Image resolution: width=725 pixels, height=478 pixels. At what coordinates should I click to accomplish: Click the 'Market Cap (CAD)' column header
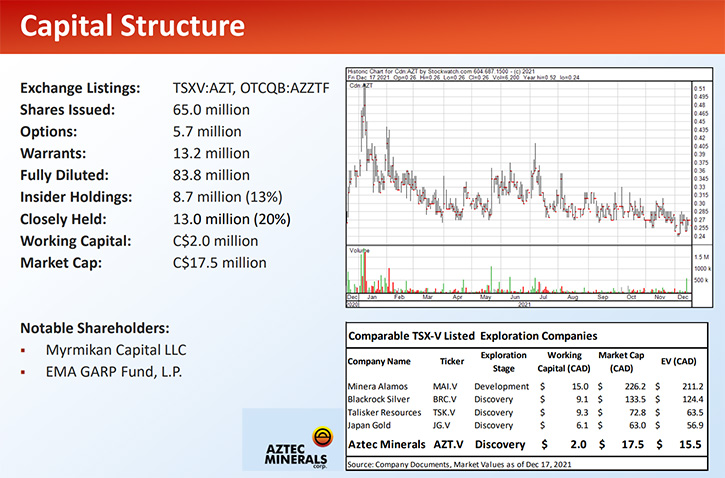click(x=621, y=362)
